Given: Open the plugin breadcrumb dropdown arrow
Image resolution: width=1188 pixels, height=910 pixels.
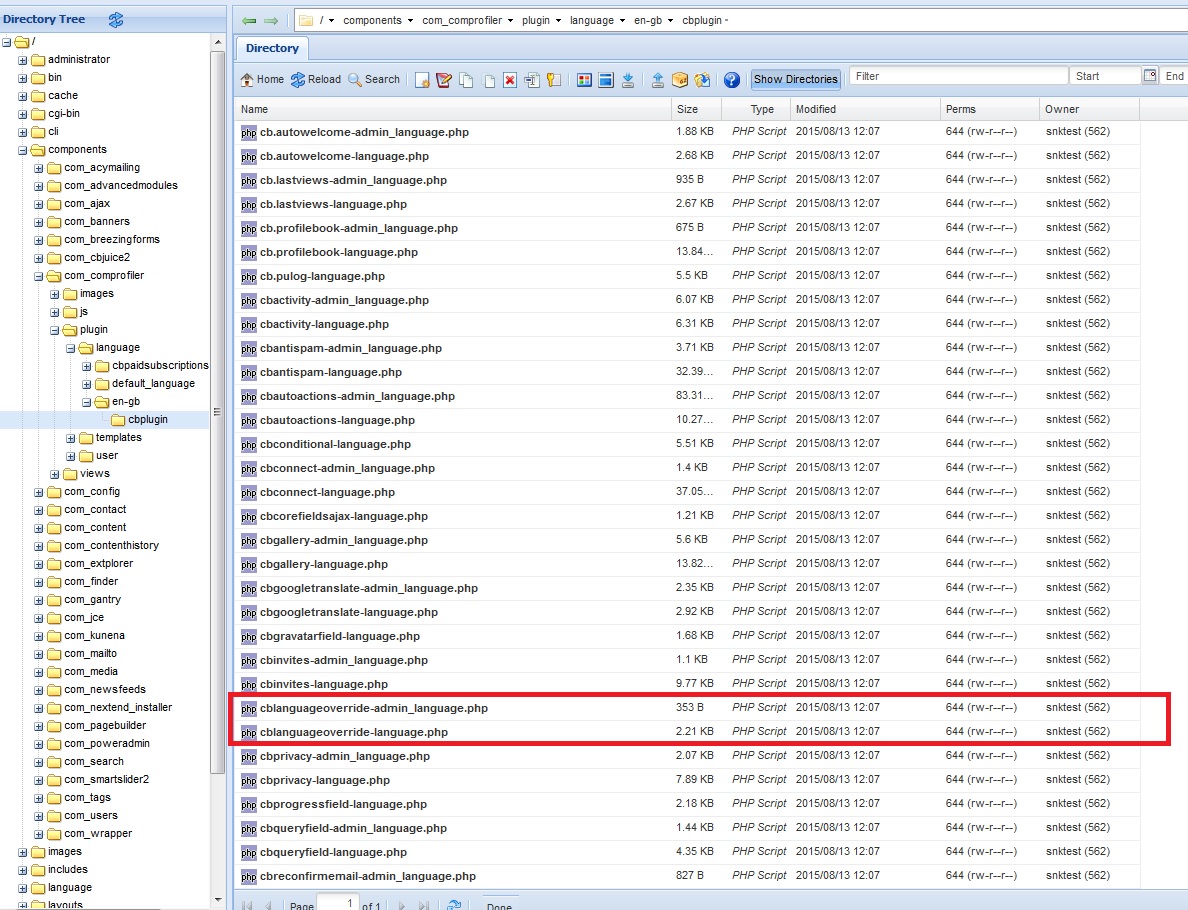Looking at the screenshot, I should [558, 20].
